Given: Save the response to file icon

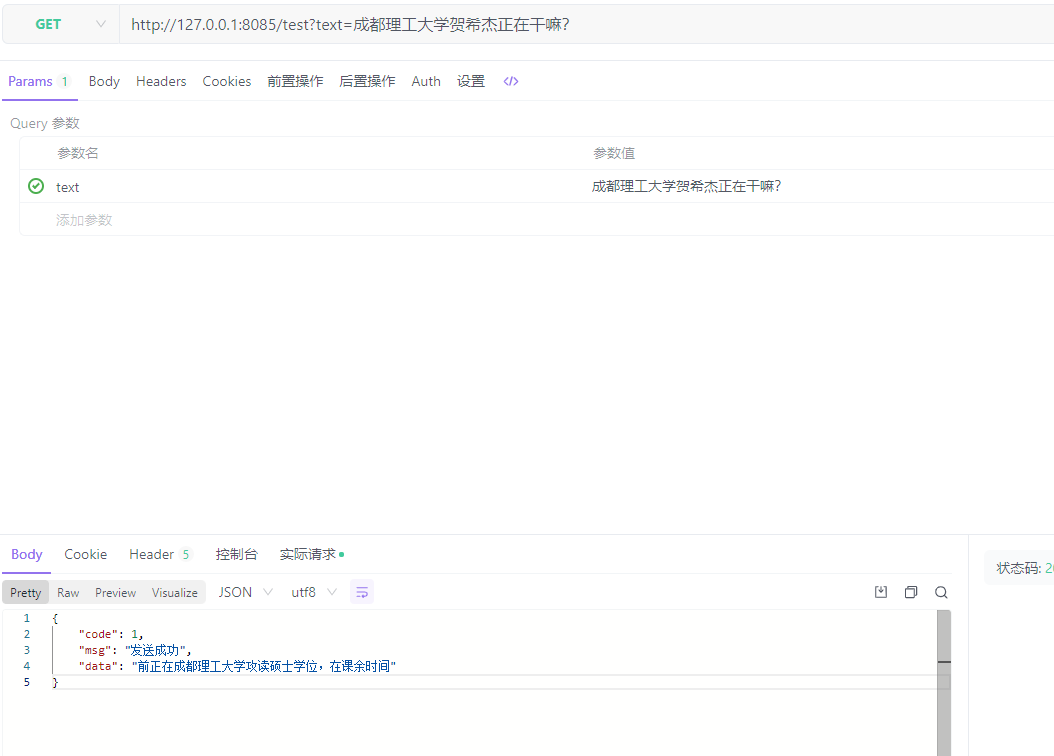Looking at the screenshot, I should click(x=881, y=592).
